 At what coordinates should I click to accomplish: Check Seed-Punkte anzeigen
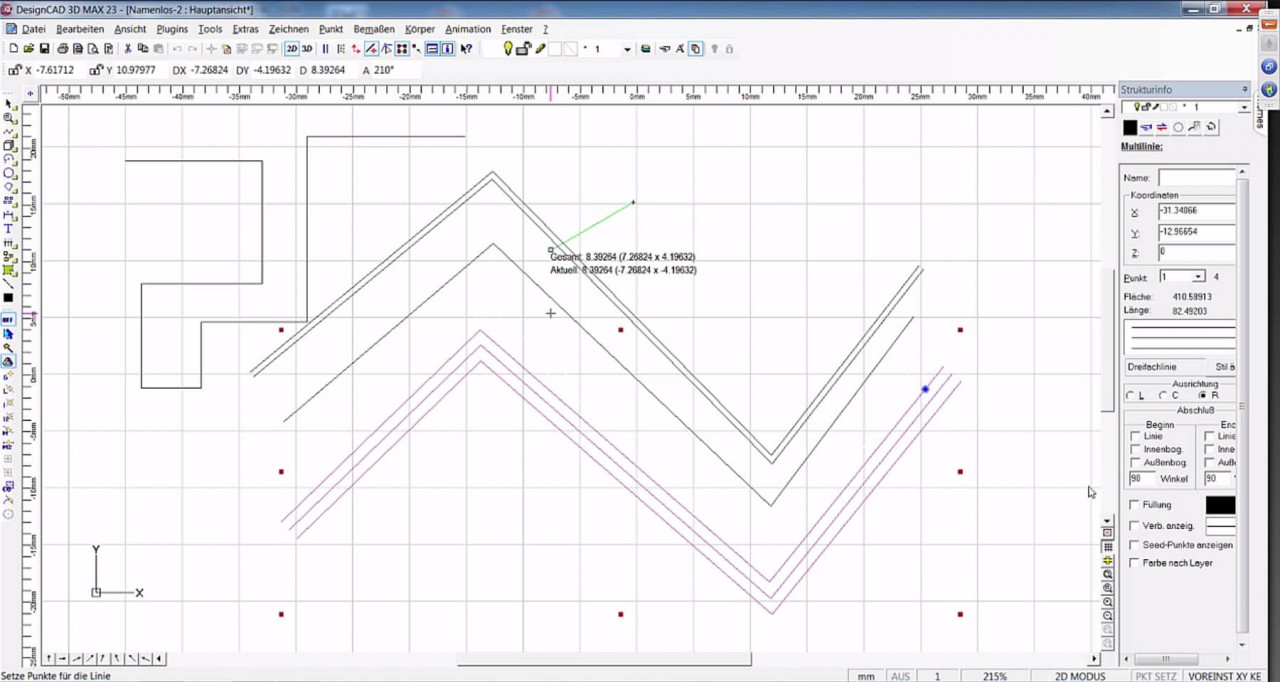pyautogui.click(x=1135, y=545)
